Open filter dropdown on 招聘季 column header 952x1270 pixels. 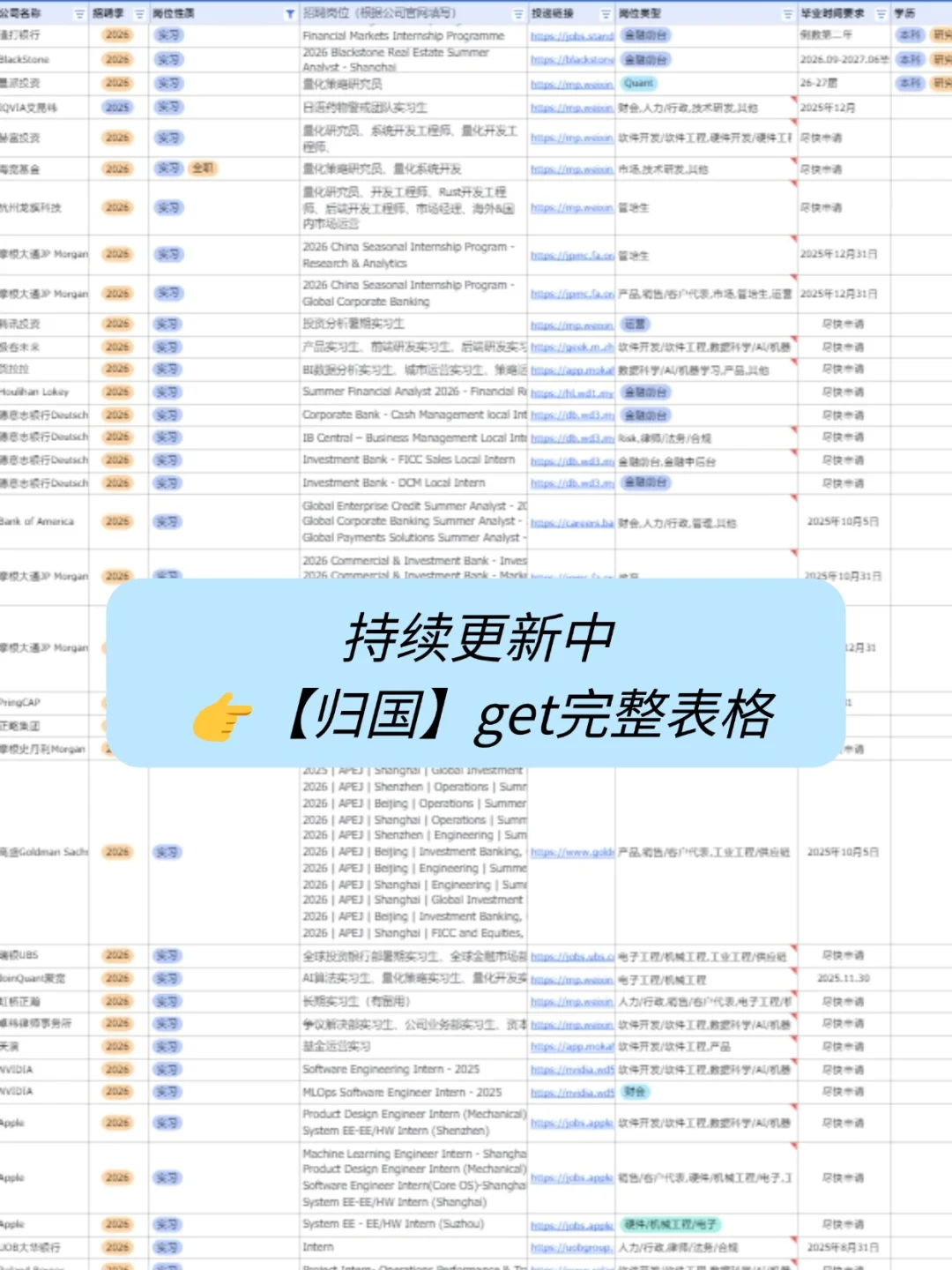tap(139, 14)
